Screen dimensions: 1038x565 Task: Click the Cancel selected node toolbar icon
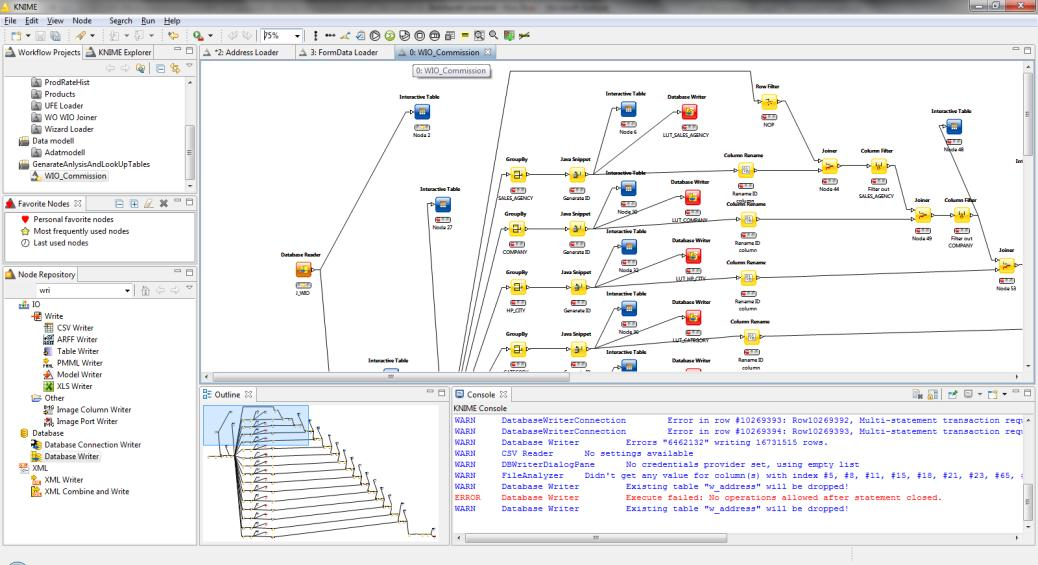[420, 36]
